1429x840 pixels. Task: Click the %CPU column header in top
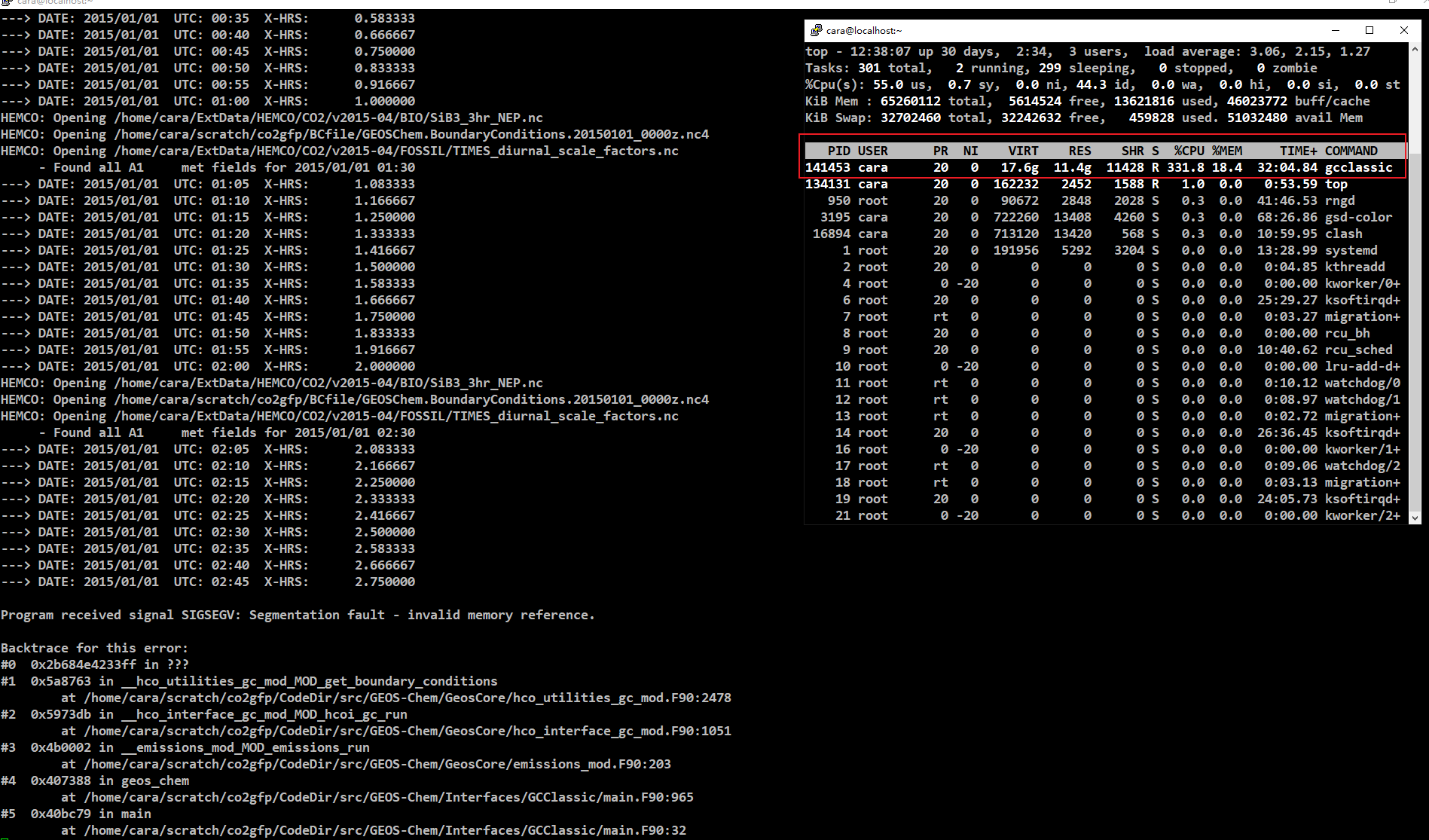pos(1189,150)
